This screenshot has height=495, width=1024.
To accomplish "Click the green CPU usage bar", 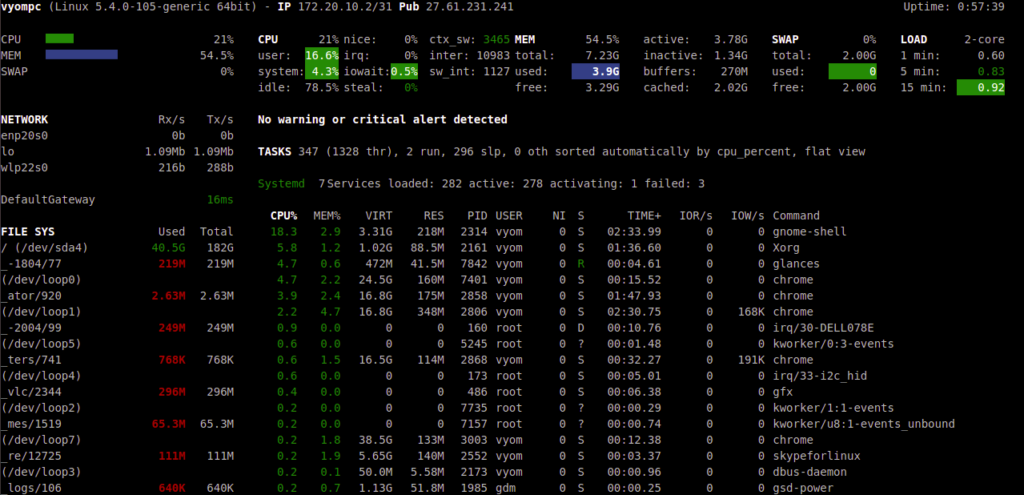I will tap(59, 39).
